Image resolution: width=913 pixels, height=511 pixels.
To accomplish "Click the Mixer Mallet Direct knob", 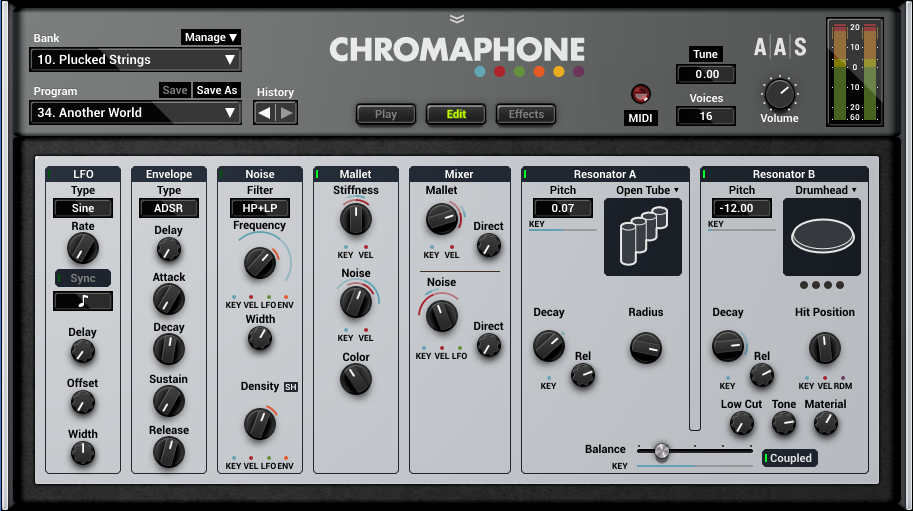I will [489, 246].
